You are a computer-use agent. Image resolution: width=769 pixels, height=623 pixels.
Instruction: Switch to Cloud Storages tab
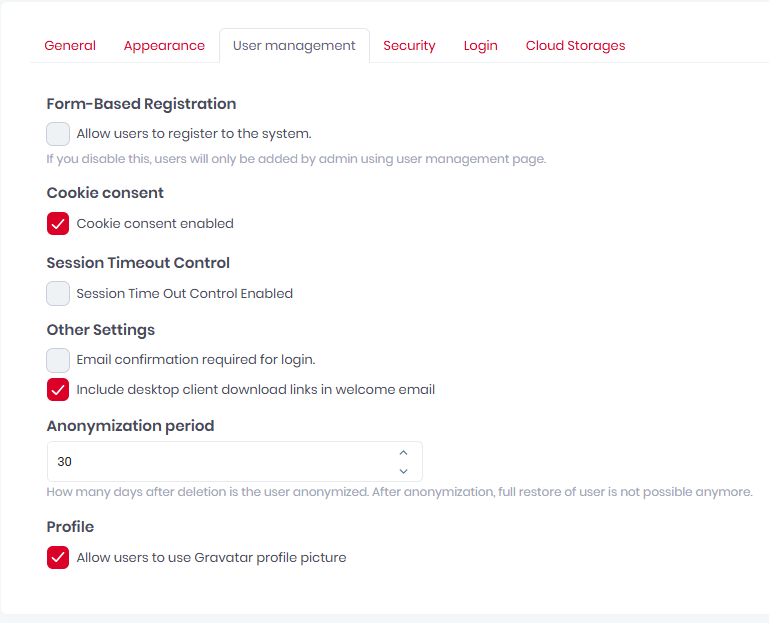pos(575,46)
